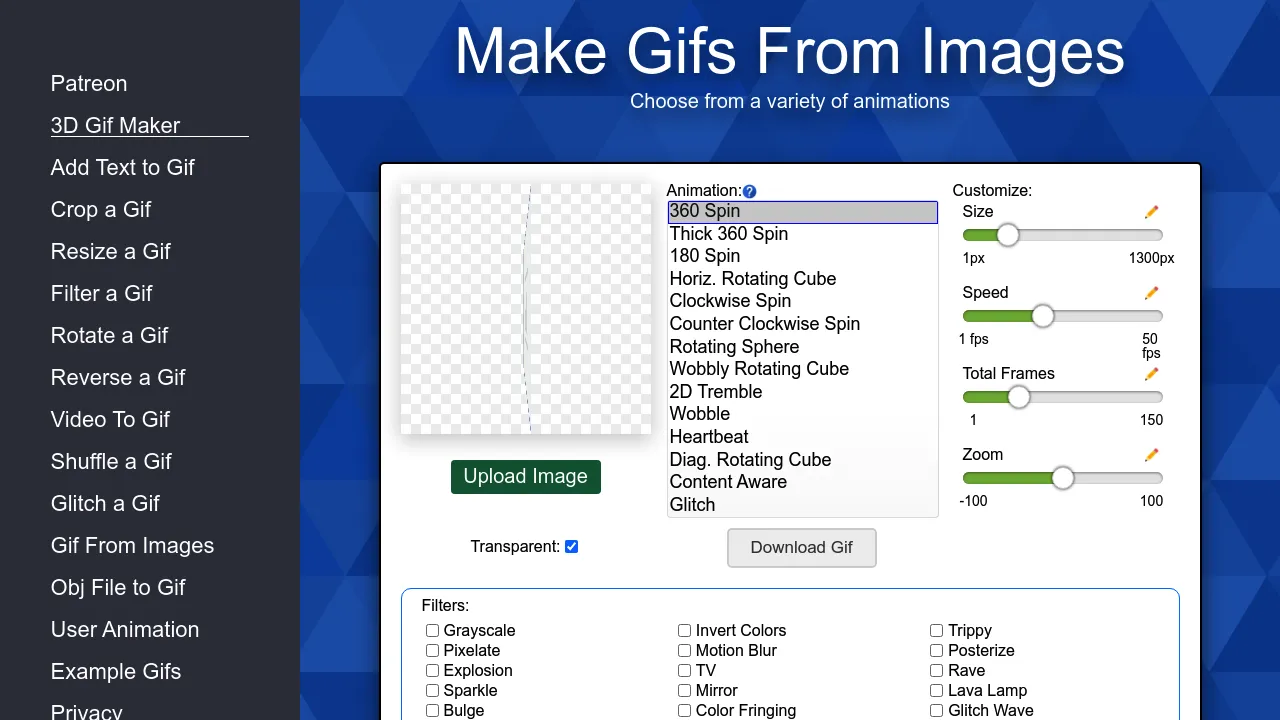Select the Rotating Sphere animation
1280x720 pixels.
734,347
